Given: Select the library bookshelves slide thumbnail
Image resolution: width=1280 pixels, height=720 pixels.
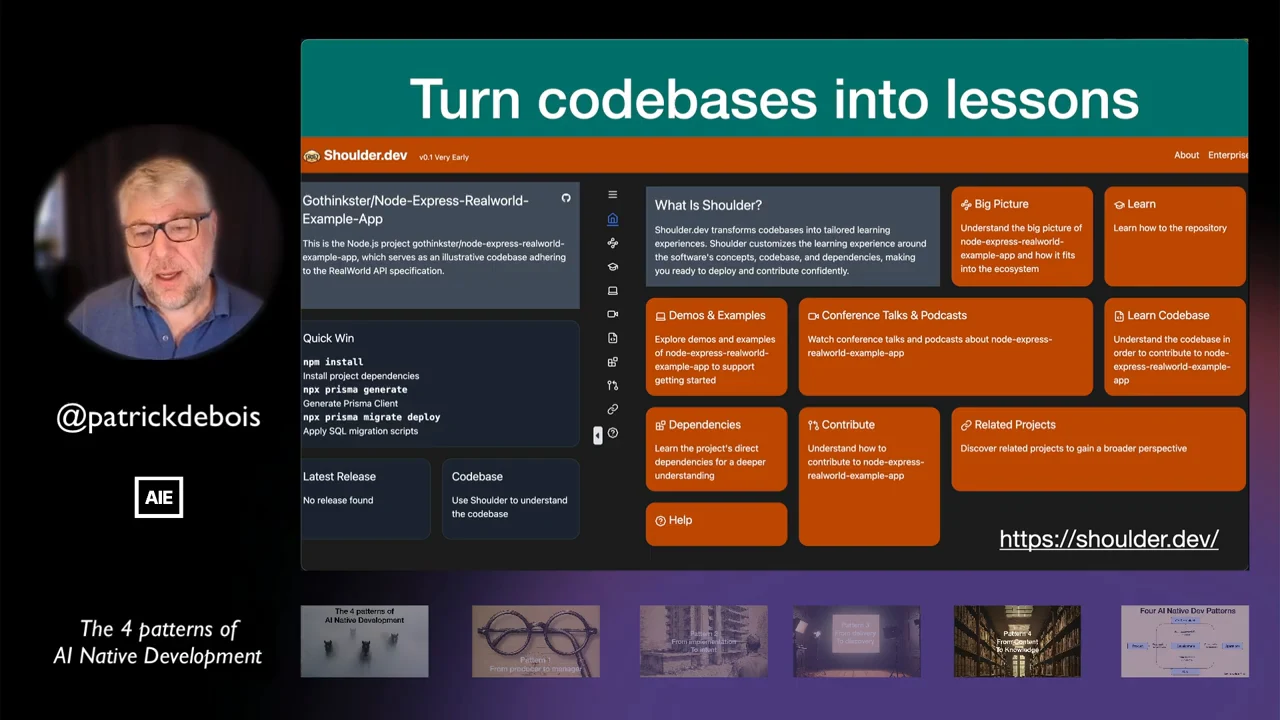Looking at the screenshot, I should (1017, 641).
